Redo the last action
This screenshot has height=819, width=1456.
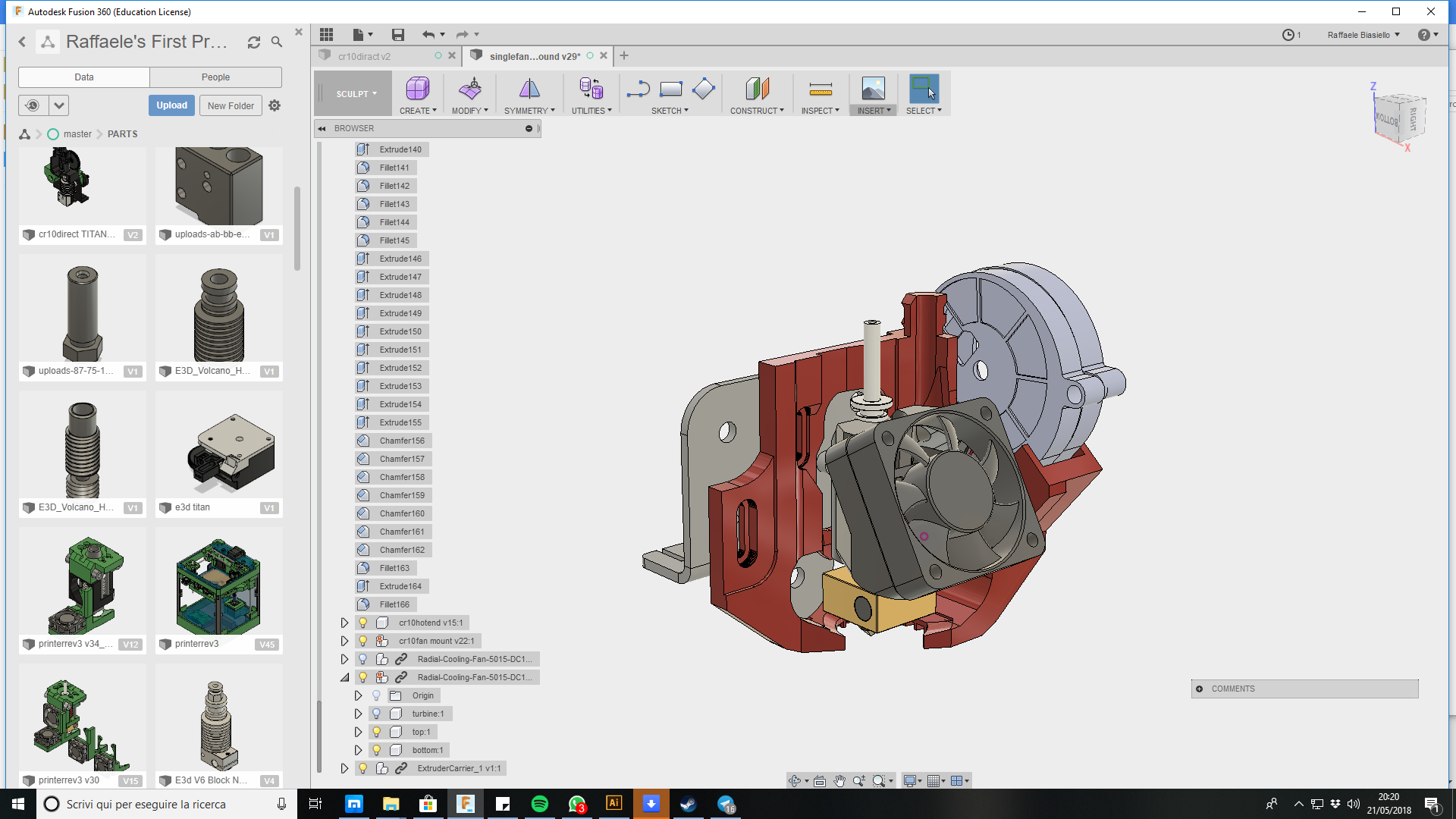(462, 34)
